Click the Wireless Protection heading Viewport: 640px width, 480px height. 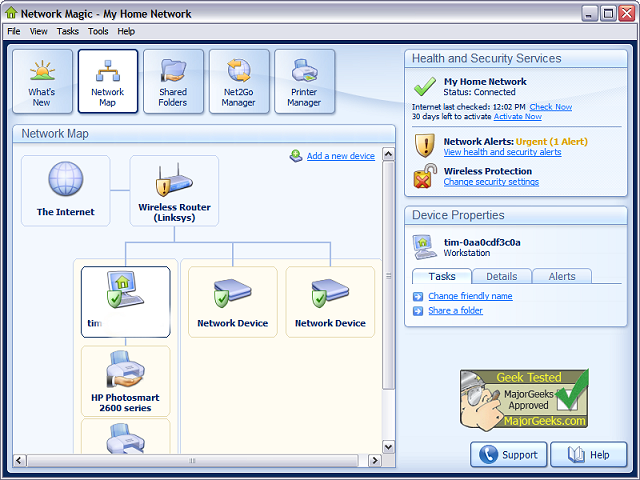pos(488,171)
